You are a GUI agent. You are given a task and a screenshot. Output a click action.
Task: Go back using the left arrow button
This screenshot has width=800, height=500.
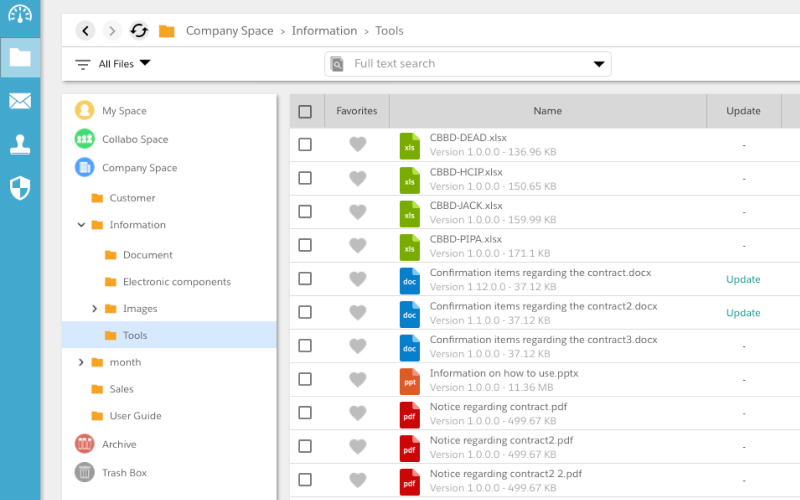pos(85,31)
